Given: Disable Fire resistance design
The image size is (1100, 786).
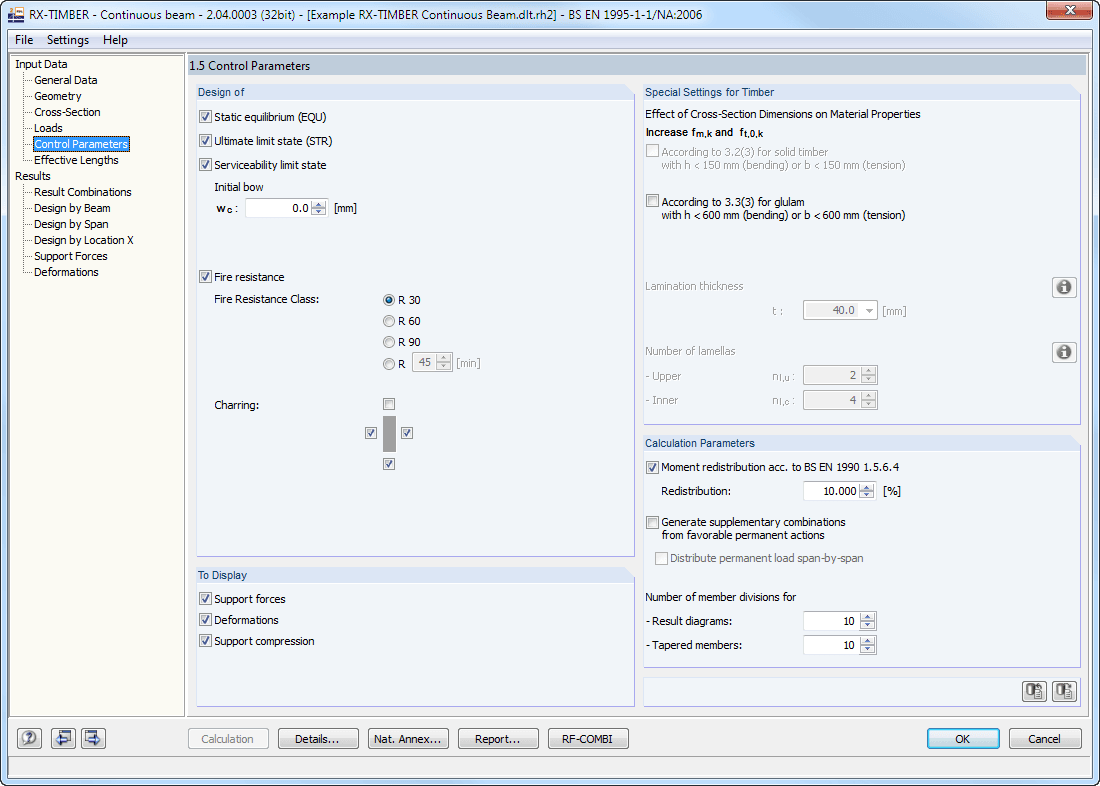Looking at the screenshot, I should click(x=206, y=276).
